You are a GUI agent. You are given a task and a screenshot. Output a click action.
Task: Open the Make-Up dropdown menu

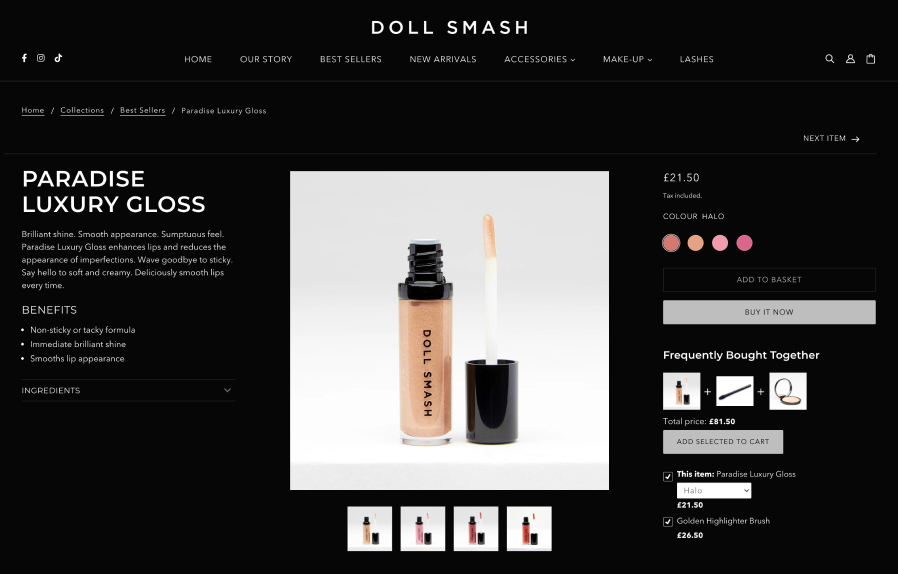click(x=627, y=59)
